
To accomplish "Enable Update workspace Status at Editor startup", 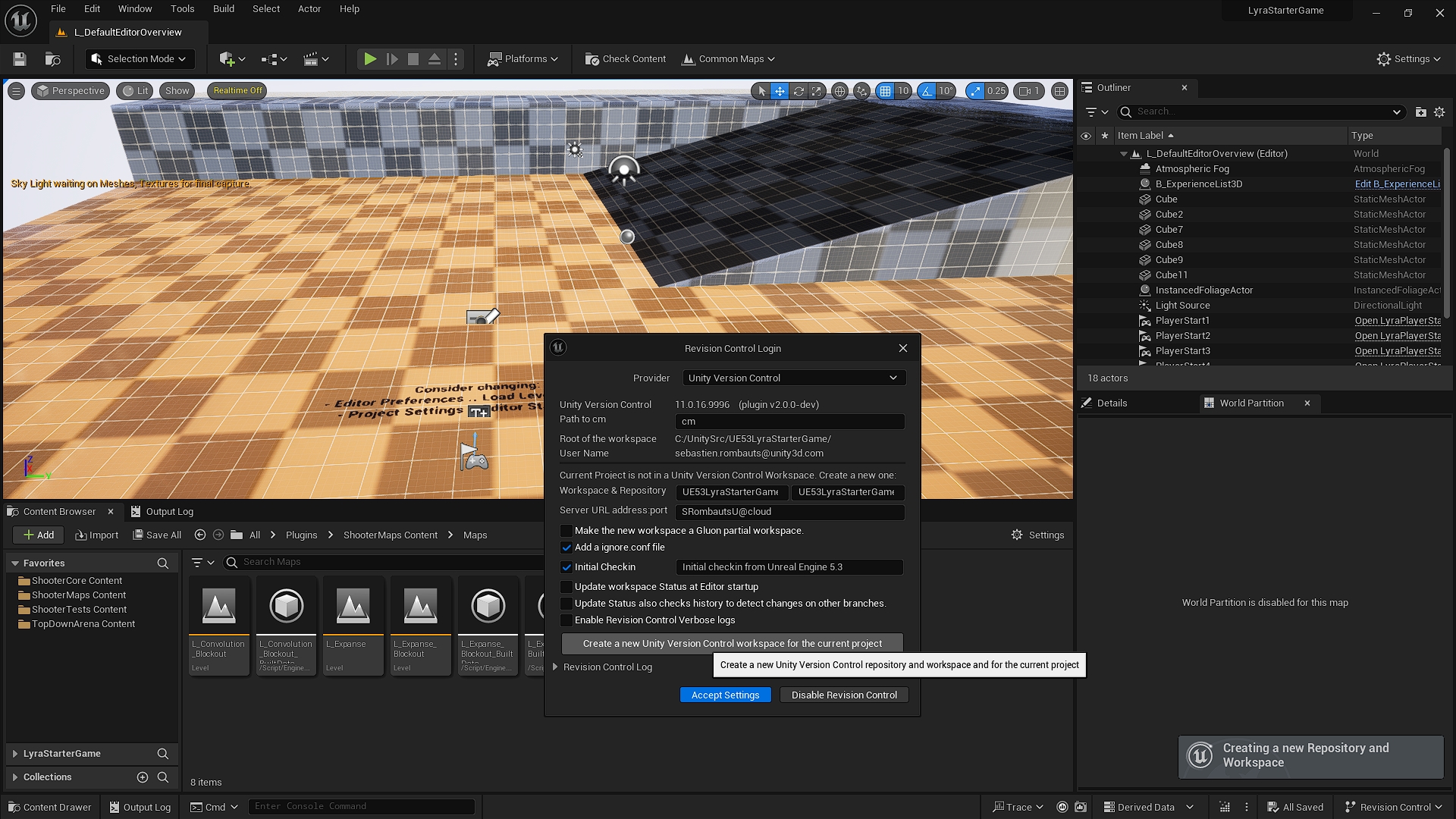I will [566, 586].
